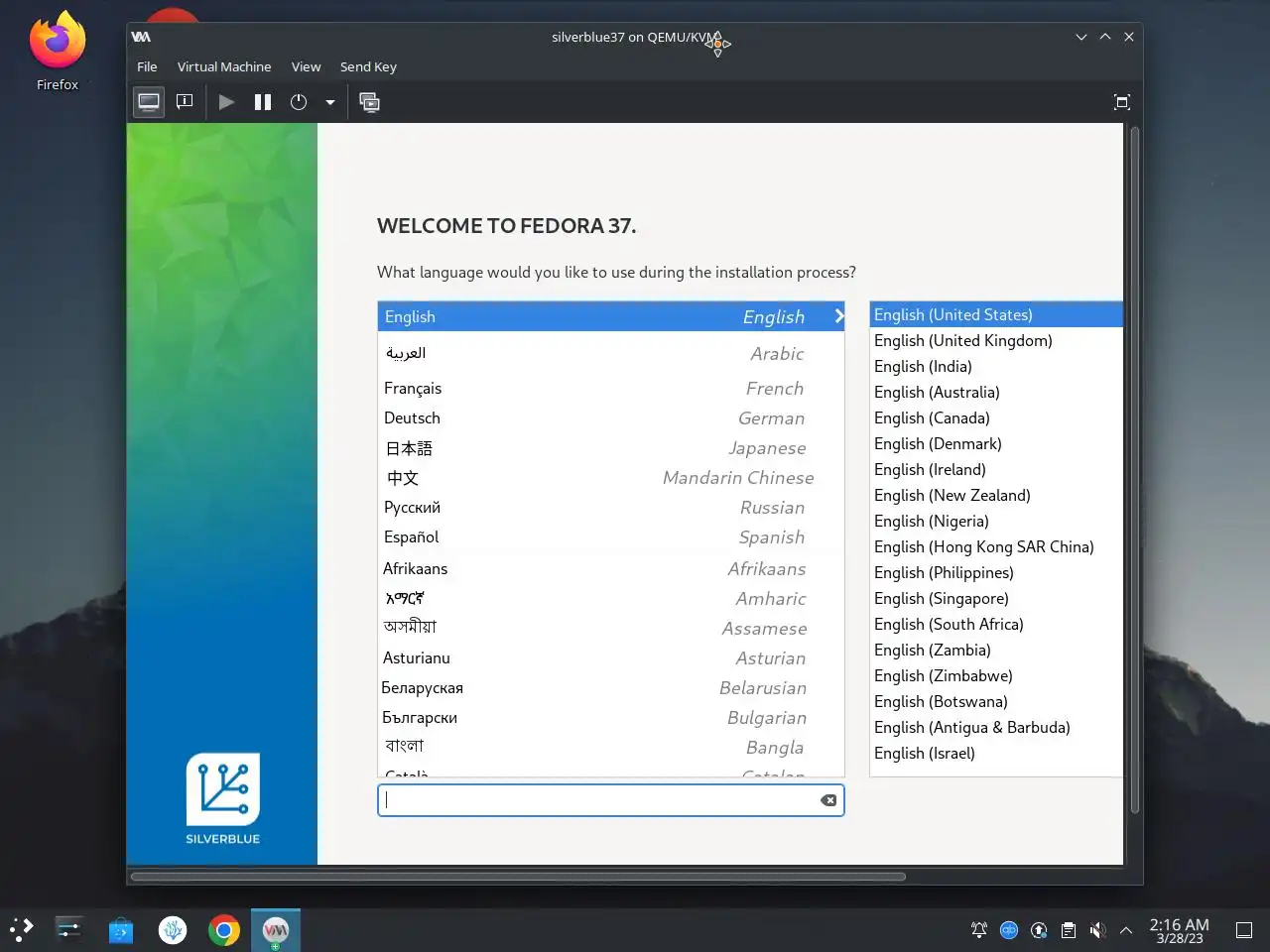Image resolution: width=1270 pixels, height=952 pixels.
Task: Select Asturianu language row
Action: click(611, 657)
